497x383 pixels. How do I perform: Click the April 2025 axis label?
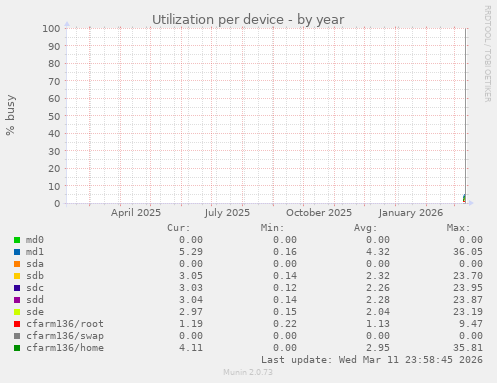[x=136, y=213]
